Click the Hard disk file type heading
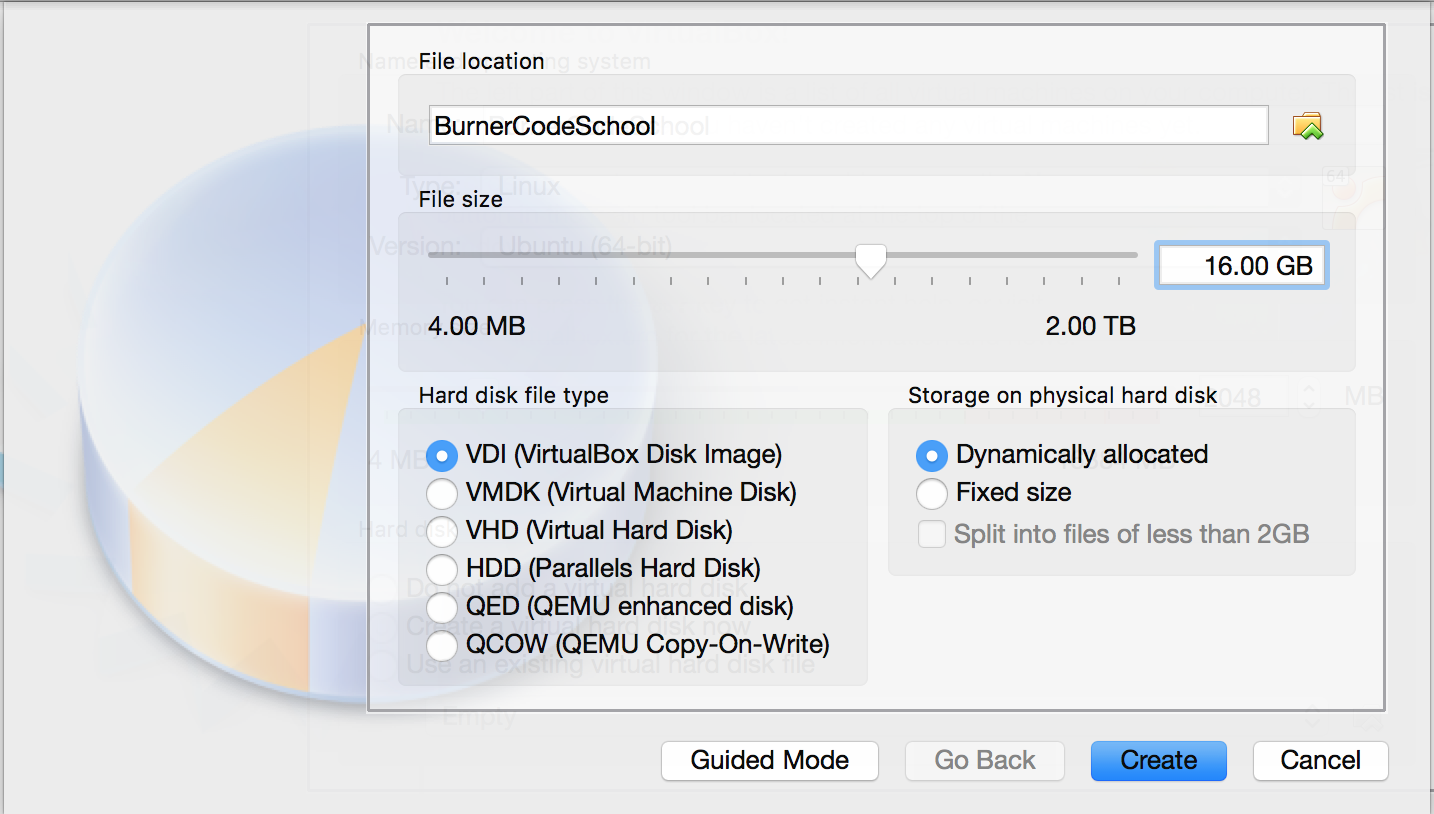This screenshot has width=1434, height=814. pos(514,395)
